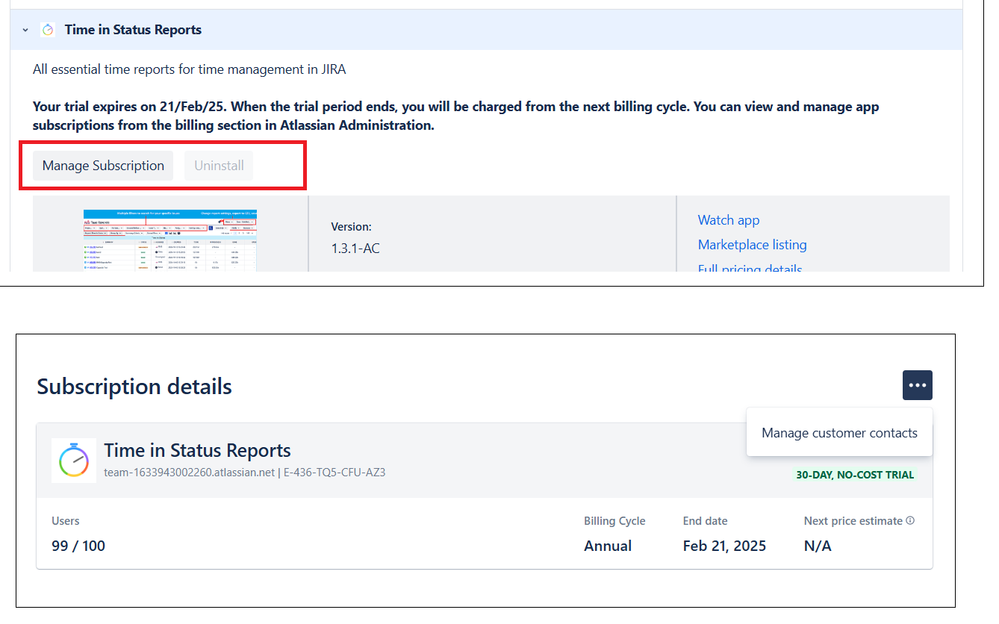Click the Time in Status Reports subscription card title
The width and height of the screenshot is (999, 624).
pos(198,451)
